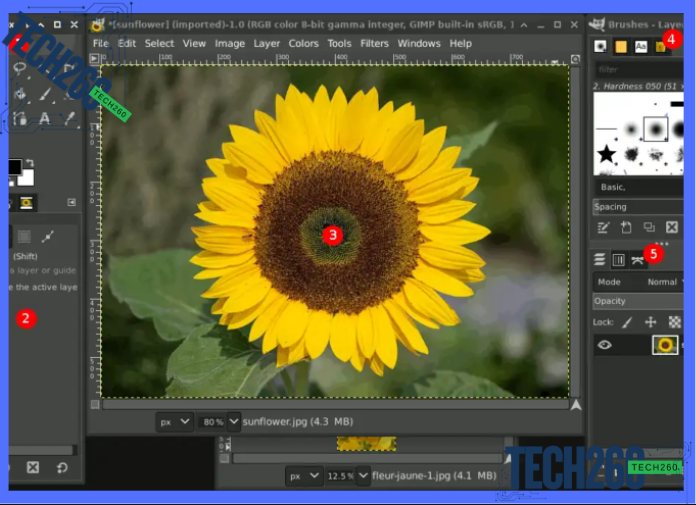Switch to the Channels tab
696x505 pixels.
coord(618,260)
